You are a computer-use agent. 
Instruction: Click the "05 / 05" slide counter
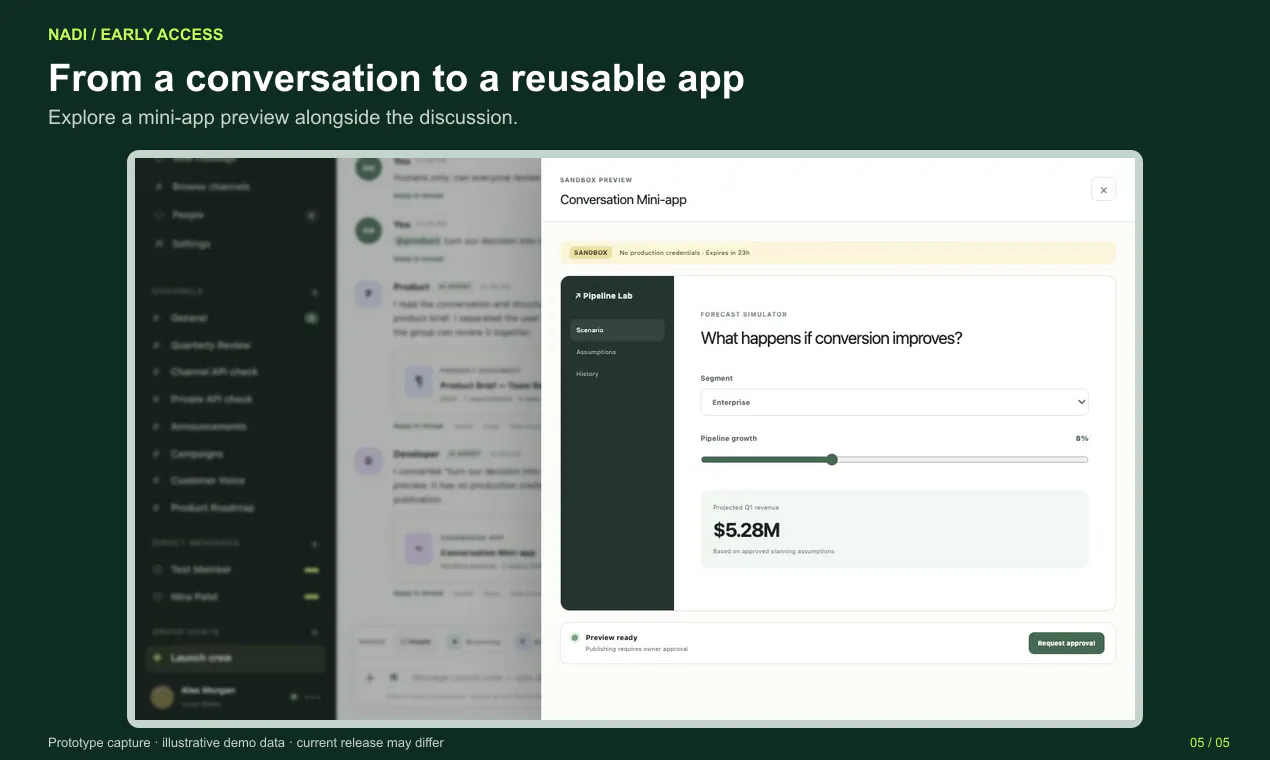click(1210, 743)
